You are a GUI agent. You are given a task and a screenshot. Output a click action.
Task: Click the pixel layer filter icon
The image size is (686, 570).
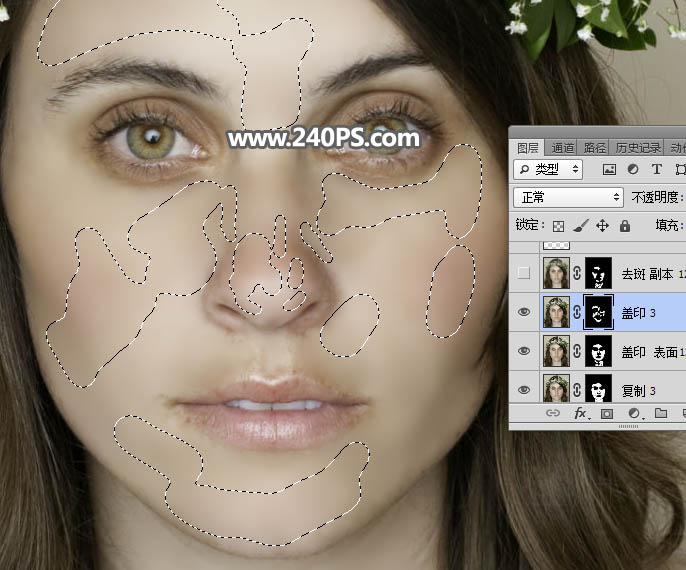pos(609,170)
